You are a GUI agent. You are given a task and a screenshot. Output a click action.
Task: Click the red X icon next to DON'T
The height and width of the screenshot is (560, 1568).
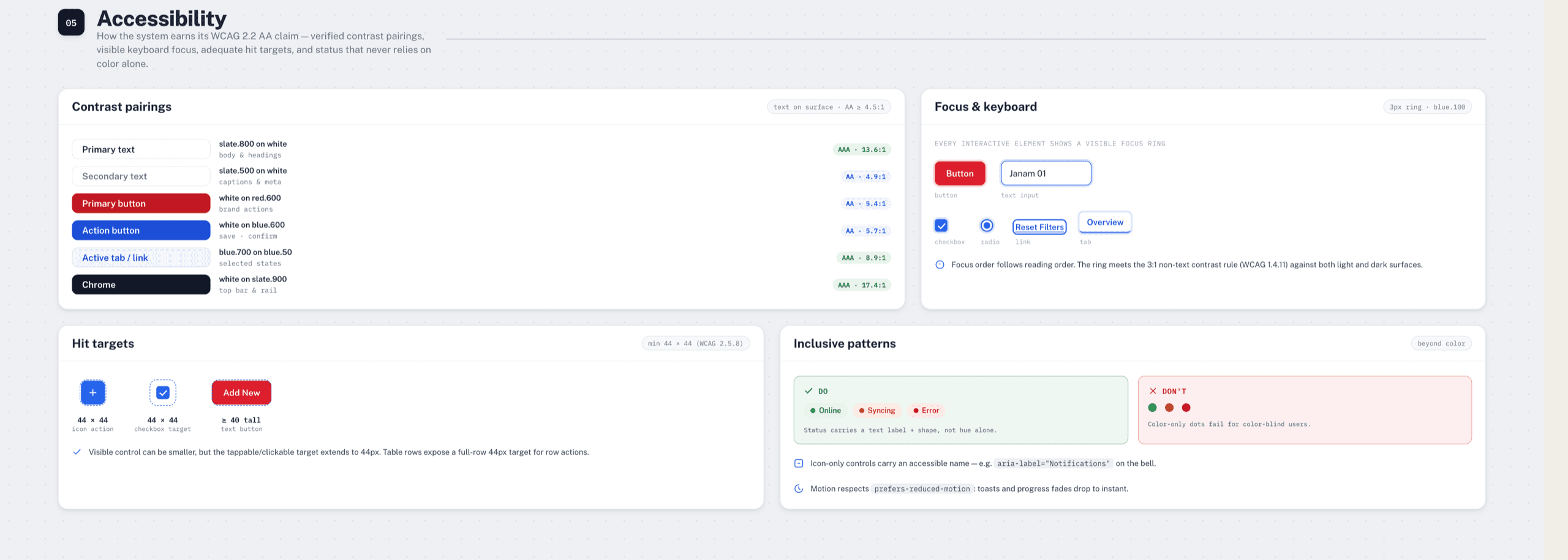click(x=1153, y=391)
